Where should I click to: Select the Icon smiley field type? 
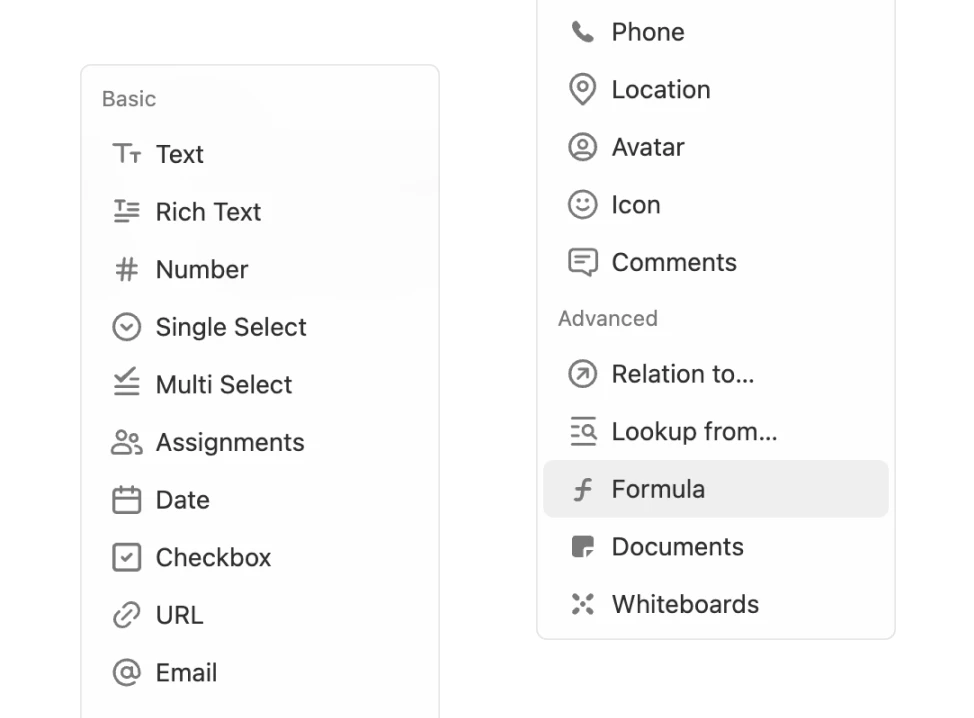click(x=583, y=204)
